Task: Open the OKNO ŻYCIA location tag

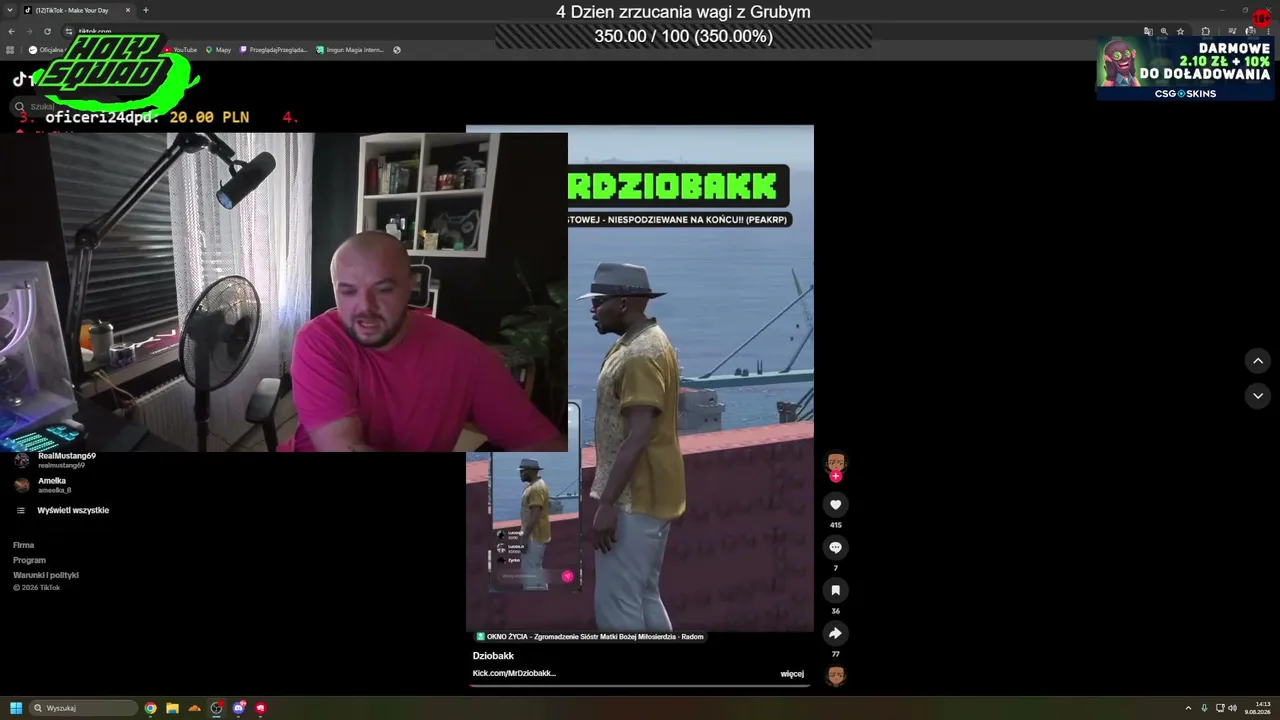Action: coord(590,637)
